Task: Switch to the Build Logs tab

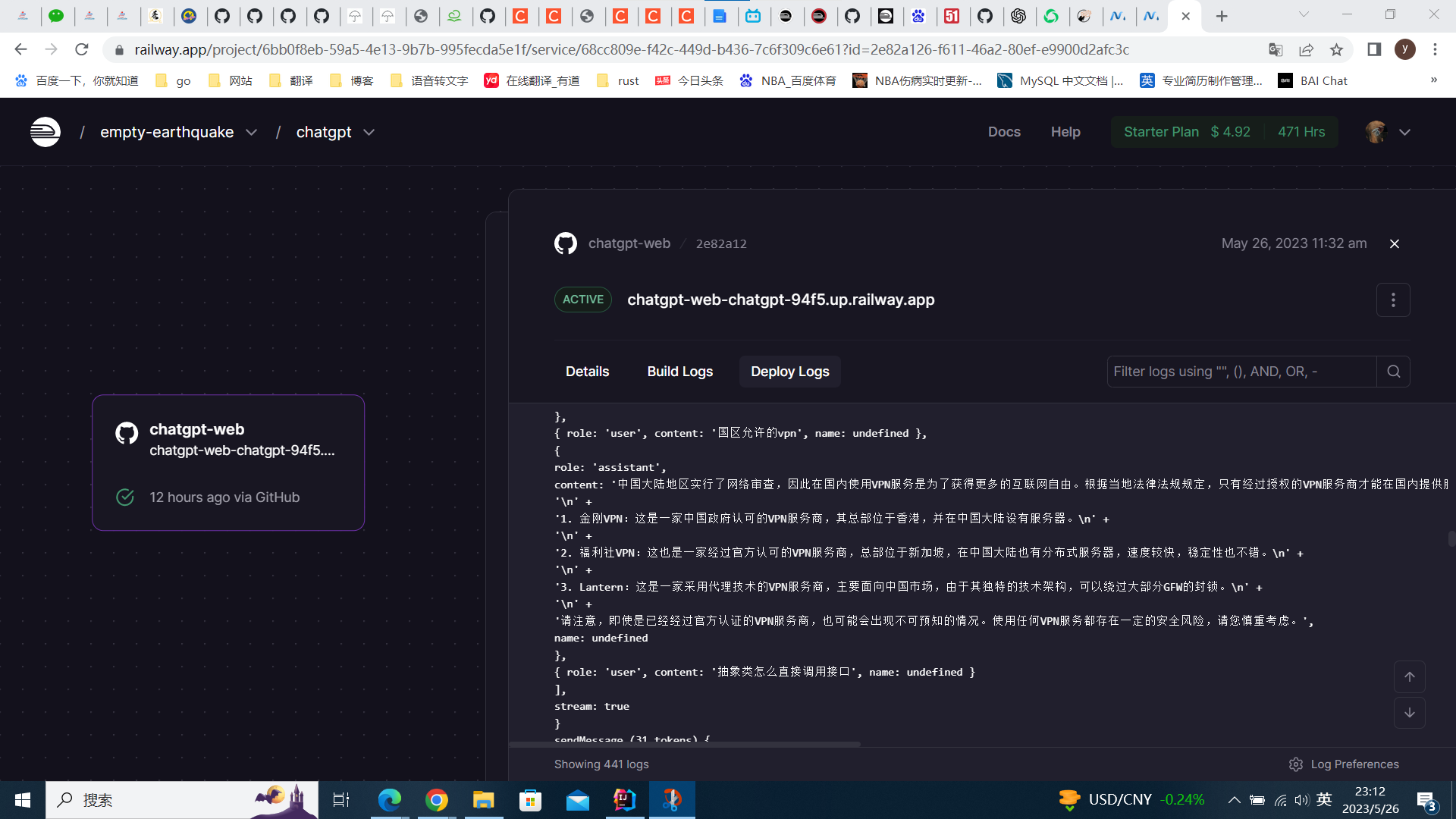Action: 679,372
